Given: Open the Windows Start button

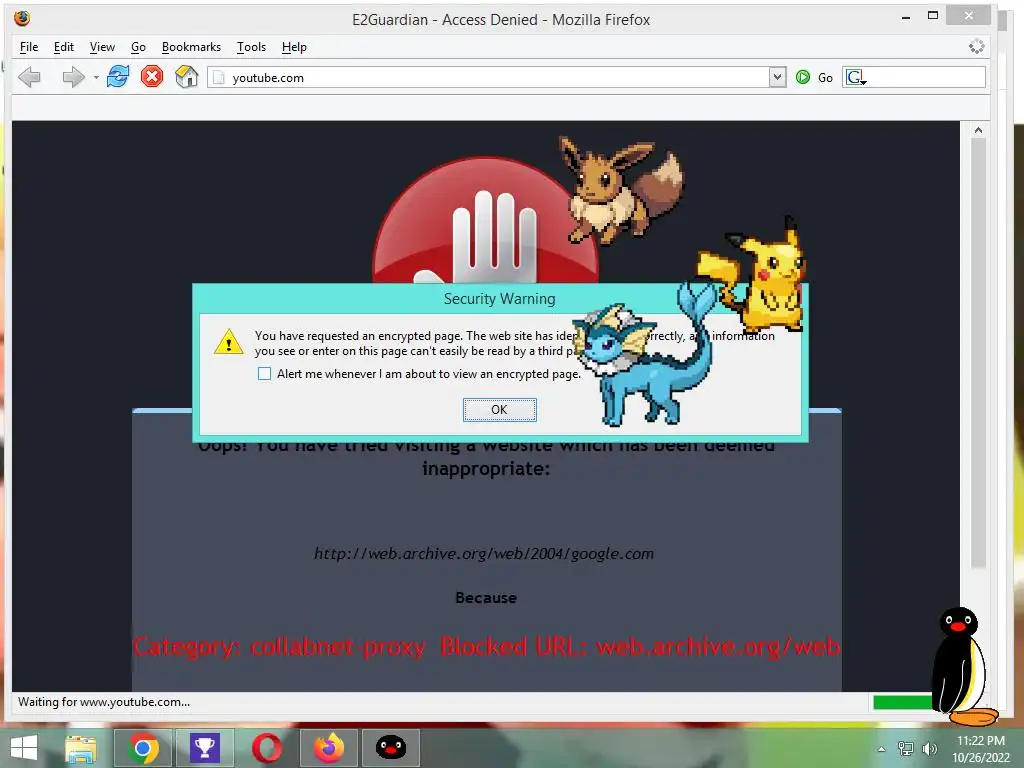Looking at the screenshot, I should click(x=24, y=748).
